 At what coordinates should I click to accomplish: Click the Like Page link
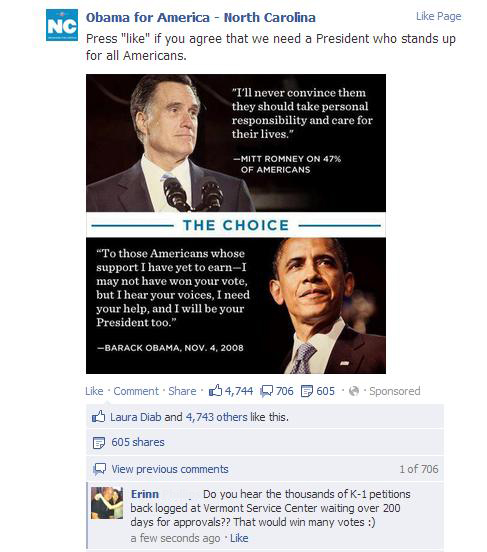(438, 16)
